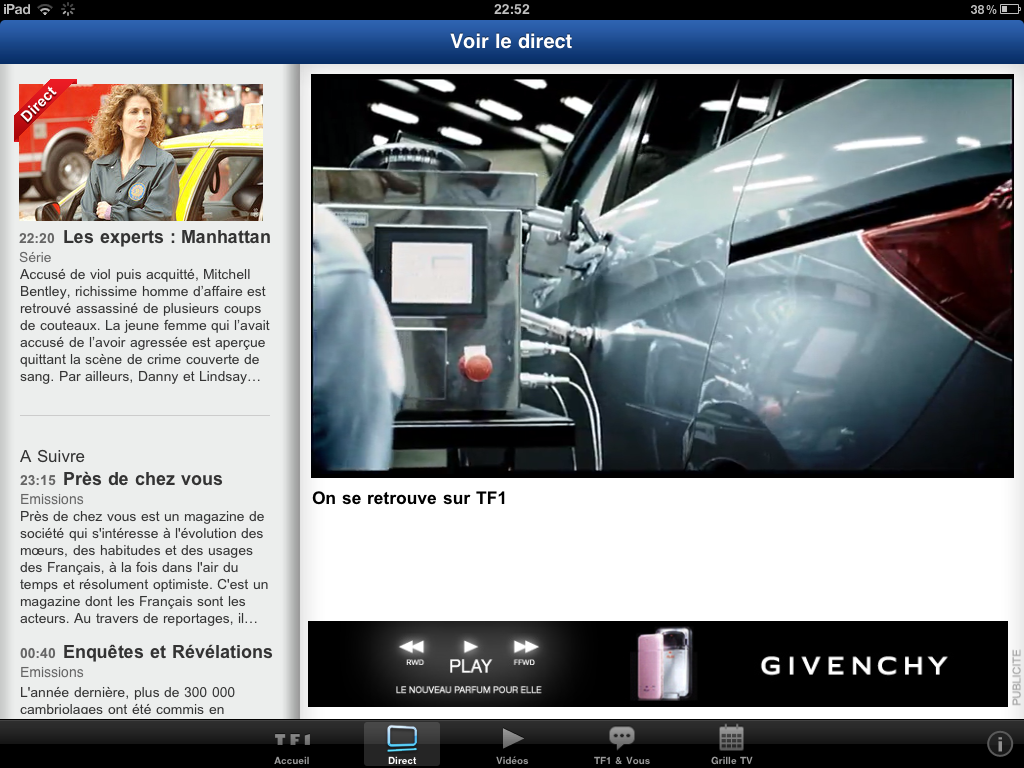
Task: Open the Accueil tab
Action: [292, 745]
